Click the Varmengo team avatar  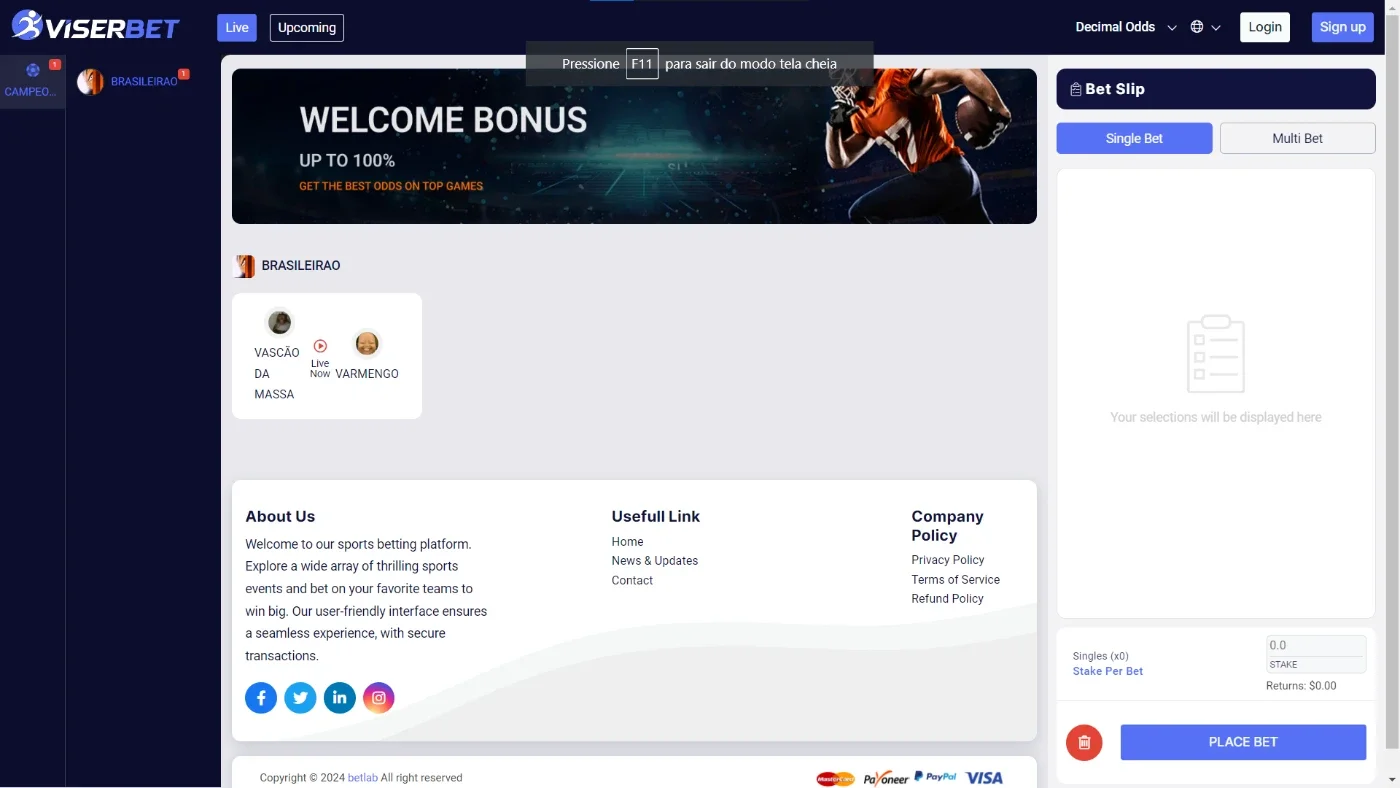point(367,343)
